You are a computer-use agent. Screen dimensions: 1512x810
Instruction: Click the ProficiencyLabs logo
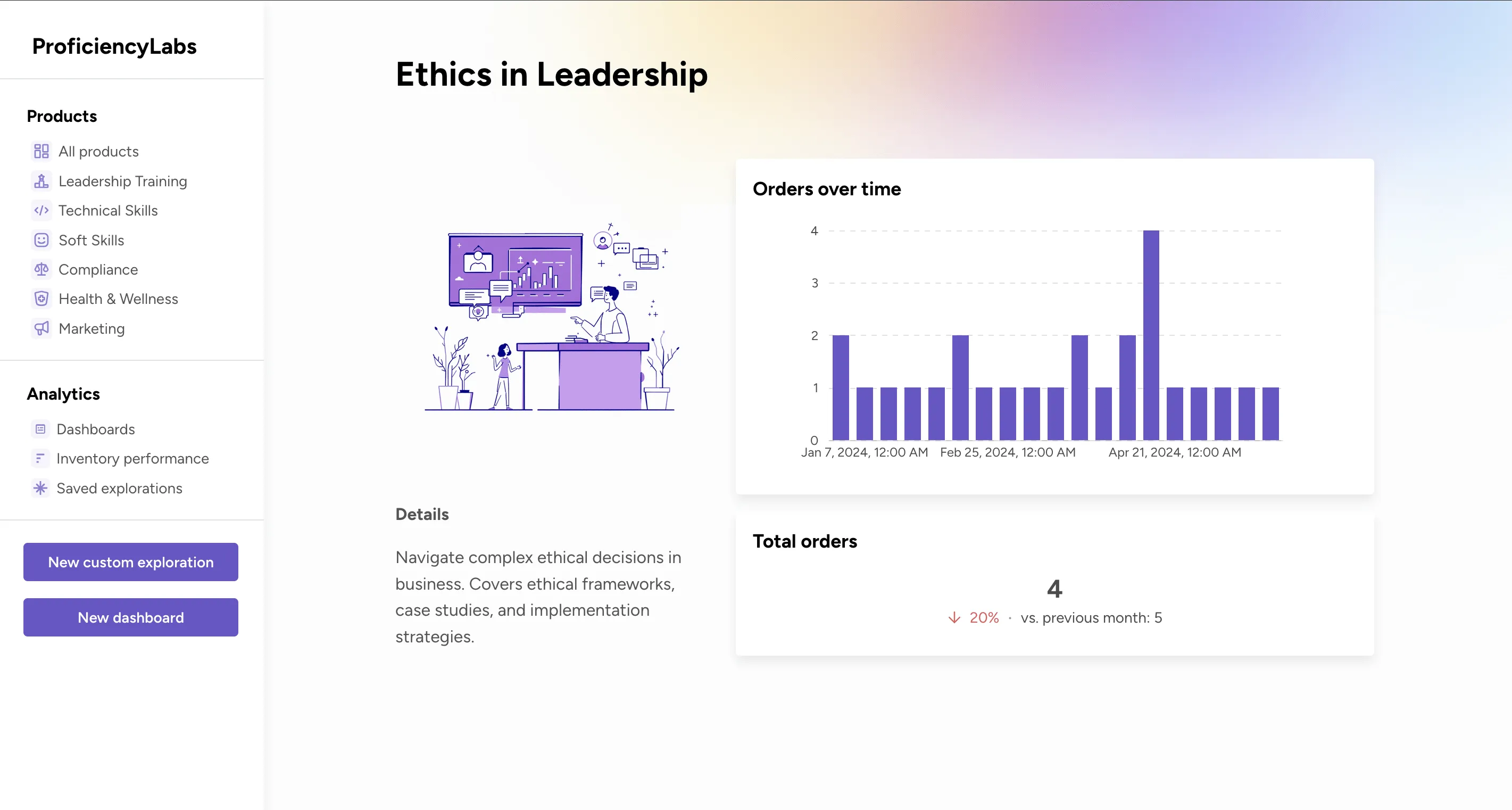114,46
